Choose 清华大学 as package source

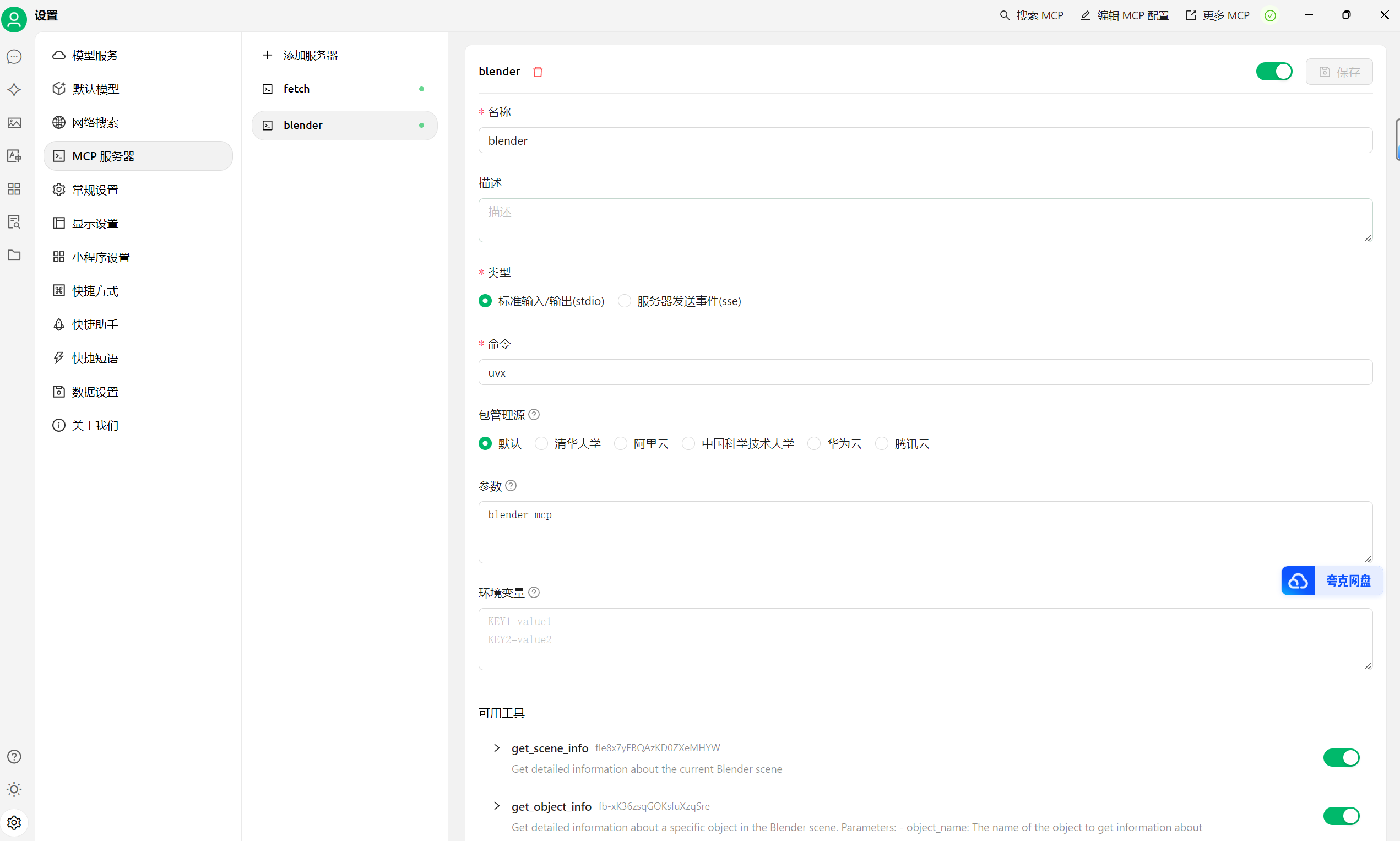(x=541, y=444)
